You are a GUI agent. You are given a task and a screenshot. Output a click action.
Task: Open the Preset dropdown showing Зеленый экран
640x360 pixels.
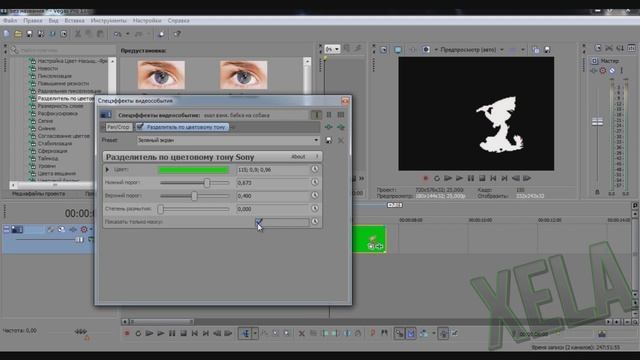point(228,140)
